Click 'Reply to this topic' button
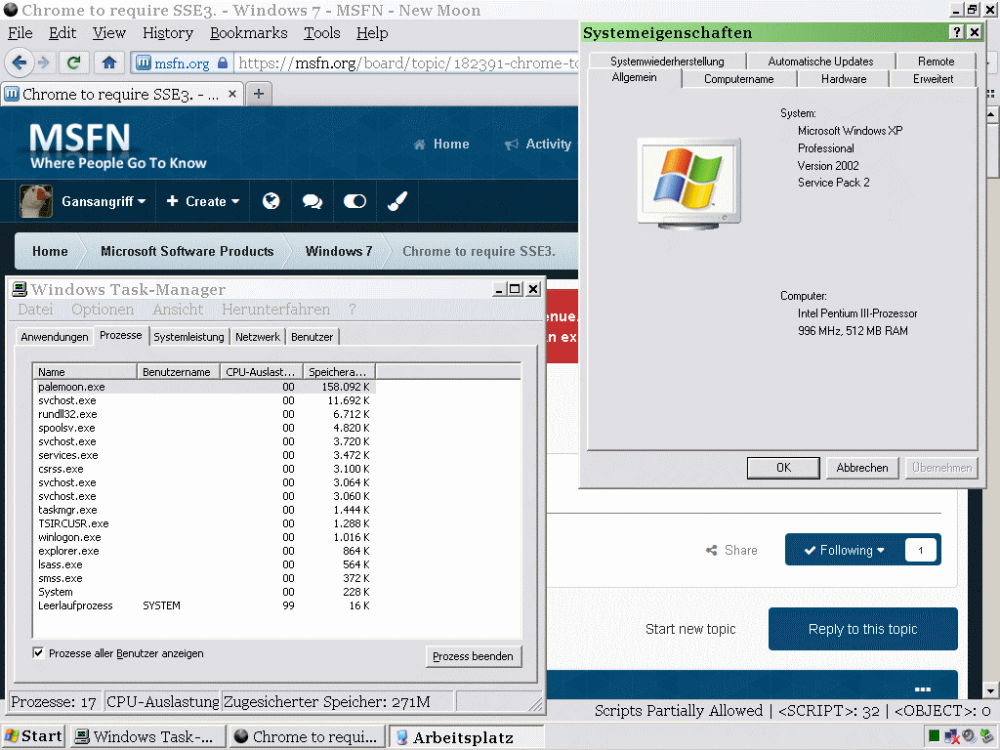Viewport: 1000px width, 750px height. [x=862, y=629]
